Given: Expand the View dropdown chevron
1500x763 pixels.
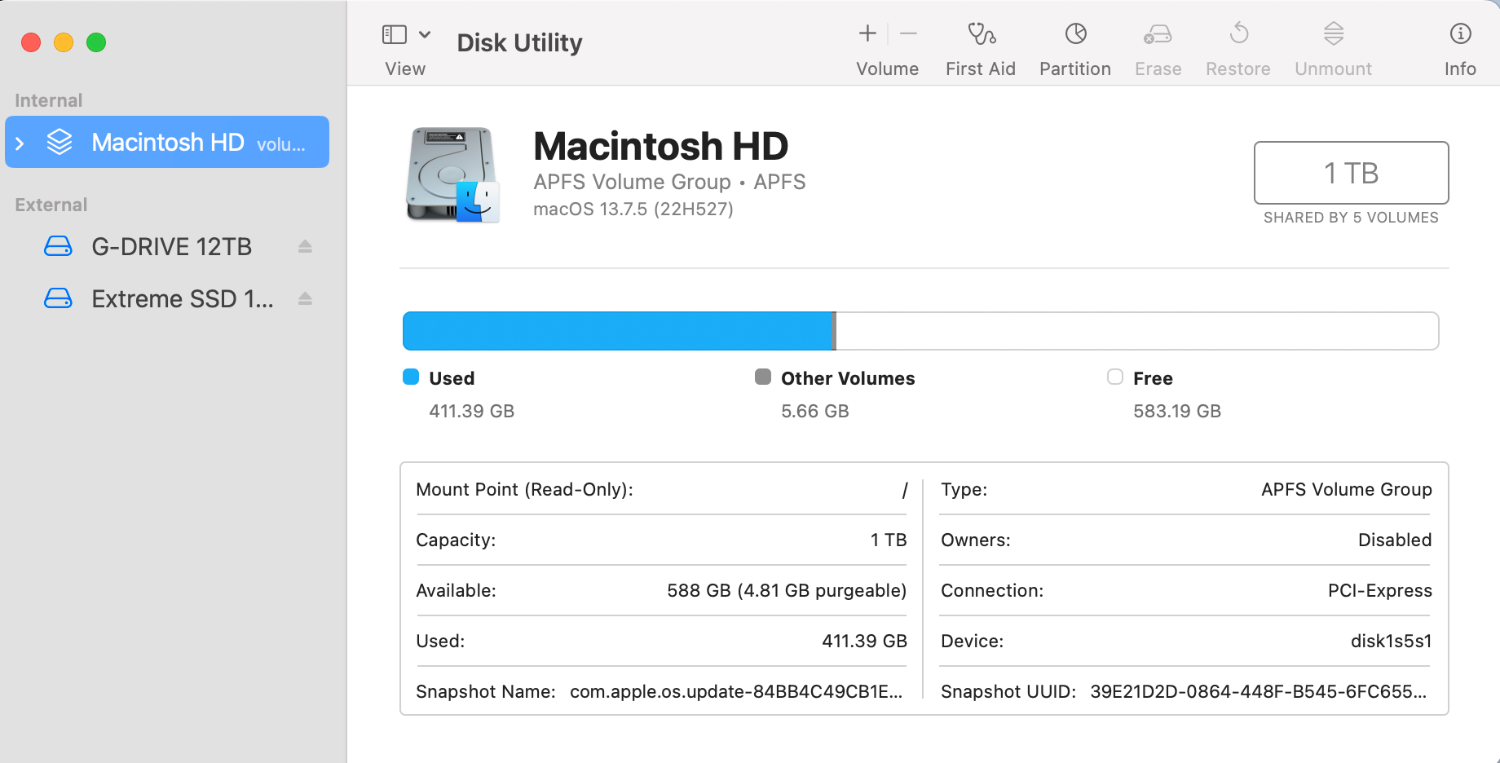Looking at the screenshot, I should 424,34.
